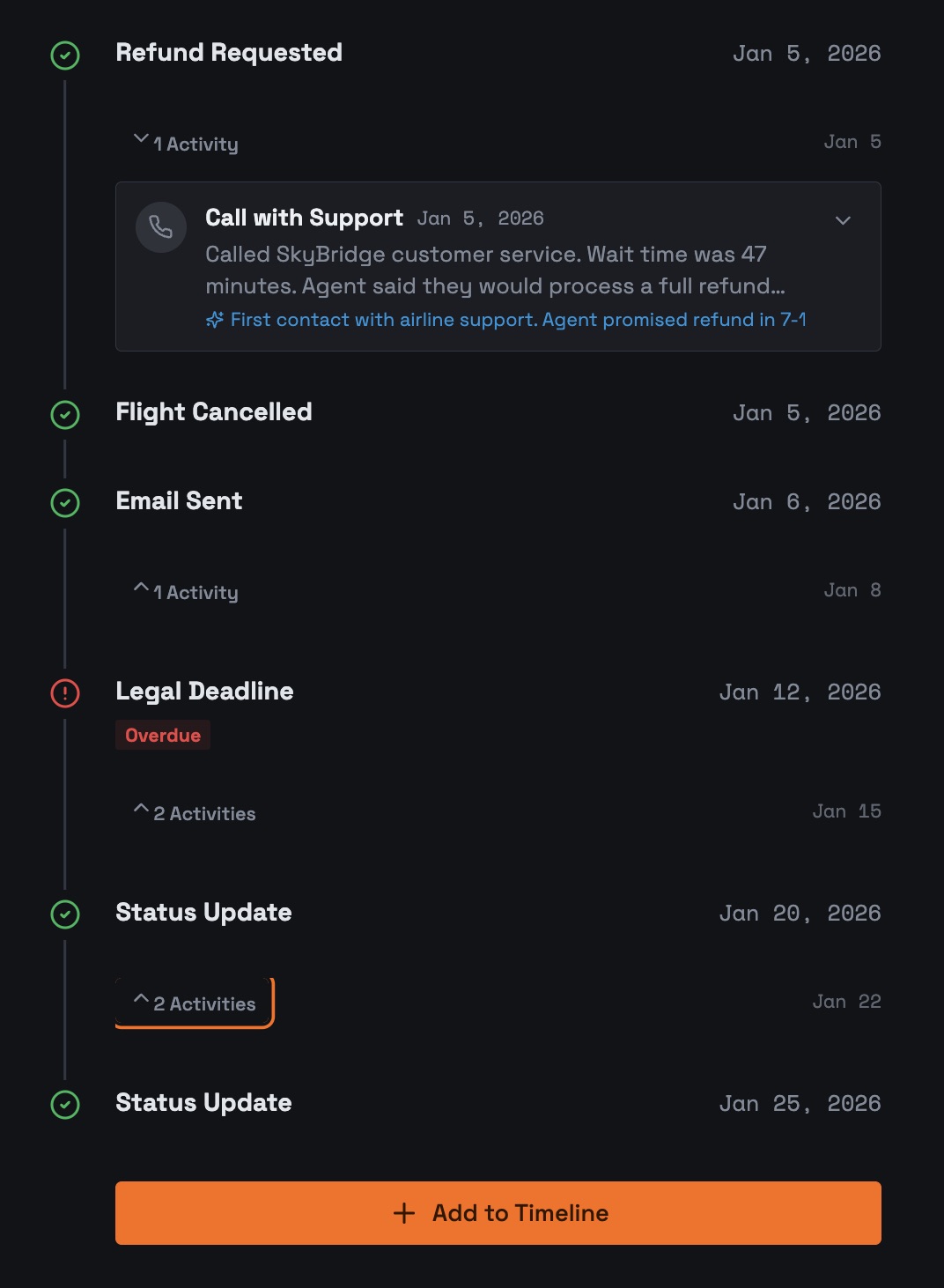Click the red Legal Deadline alert icon
Screen dimensions: 944x1288
point(65,693)
